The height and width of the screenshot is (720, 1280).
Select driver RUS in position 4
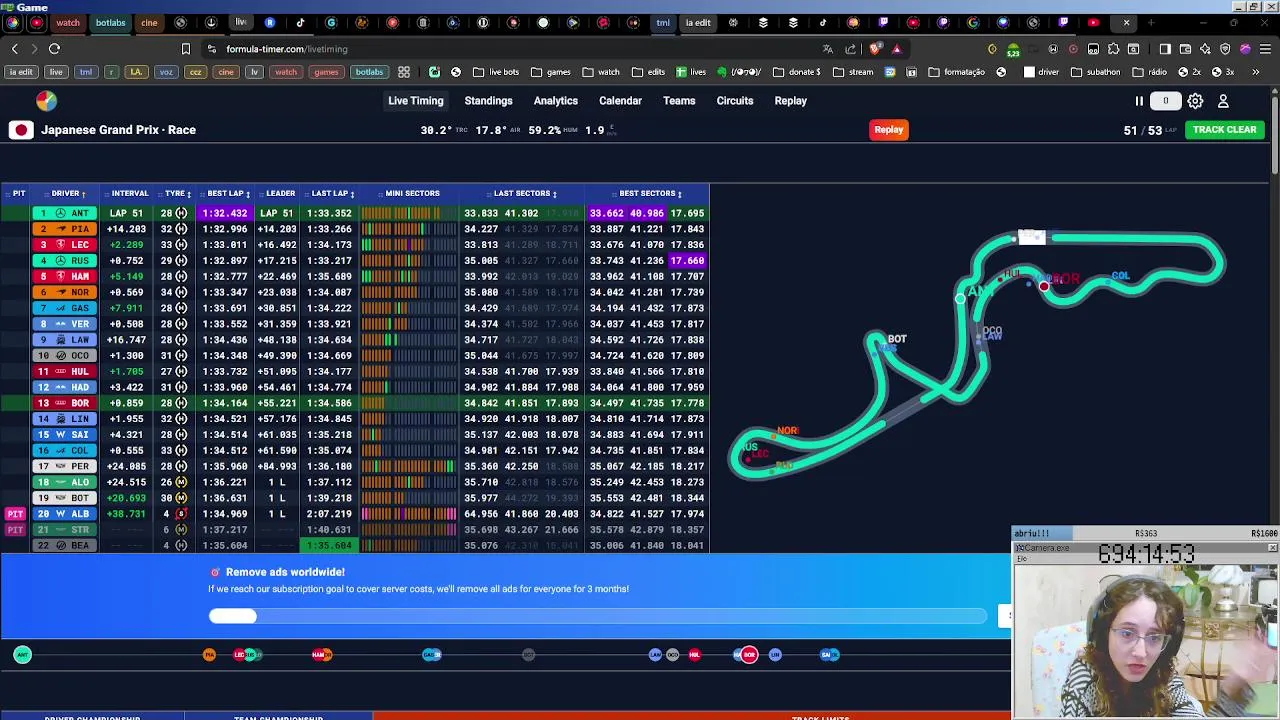click(64, 261)
